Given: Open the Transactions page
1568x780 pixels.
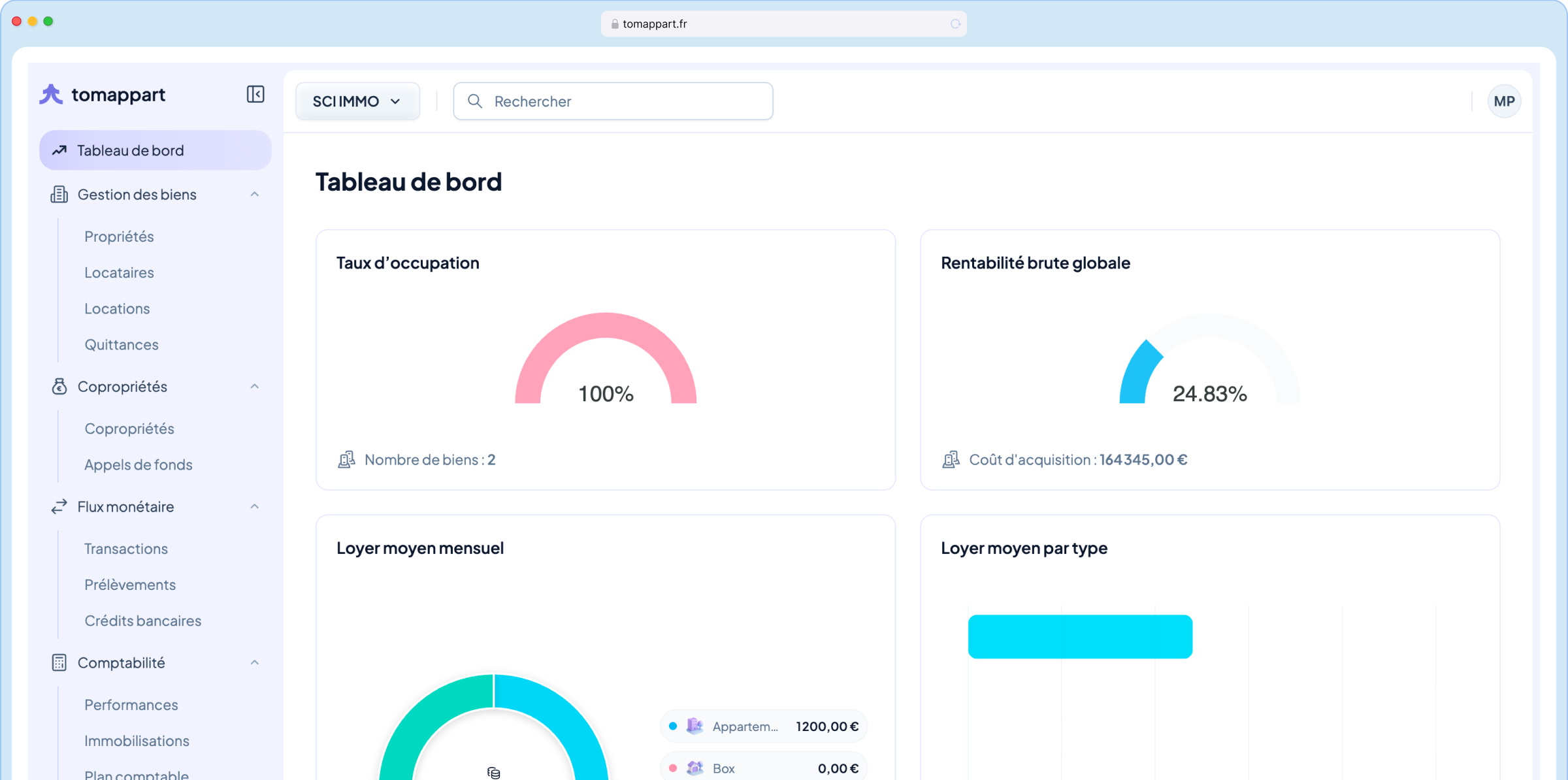Looking at the screenshot, I should pyautogui.click(x=126, y=549).
